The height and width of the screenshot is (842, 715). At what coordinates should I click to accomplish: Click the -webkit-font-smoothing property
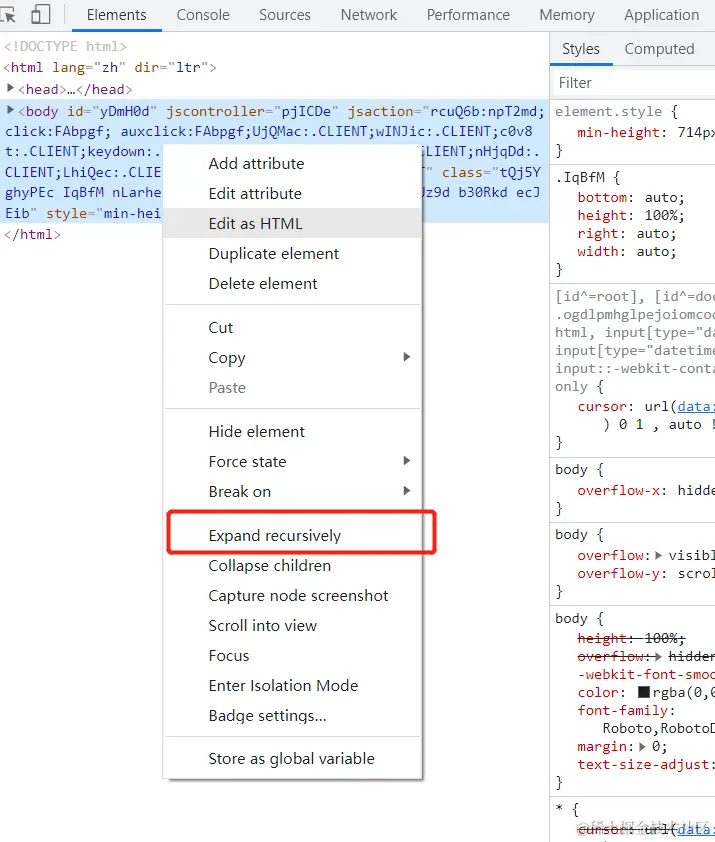point(646,674)
